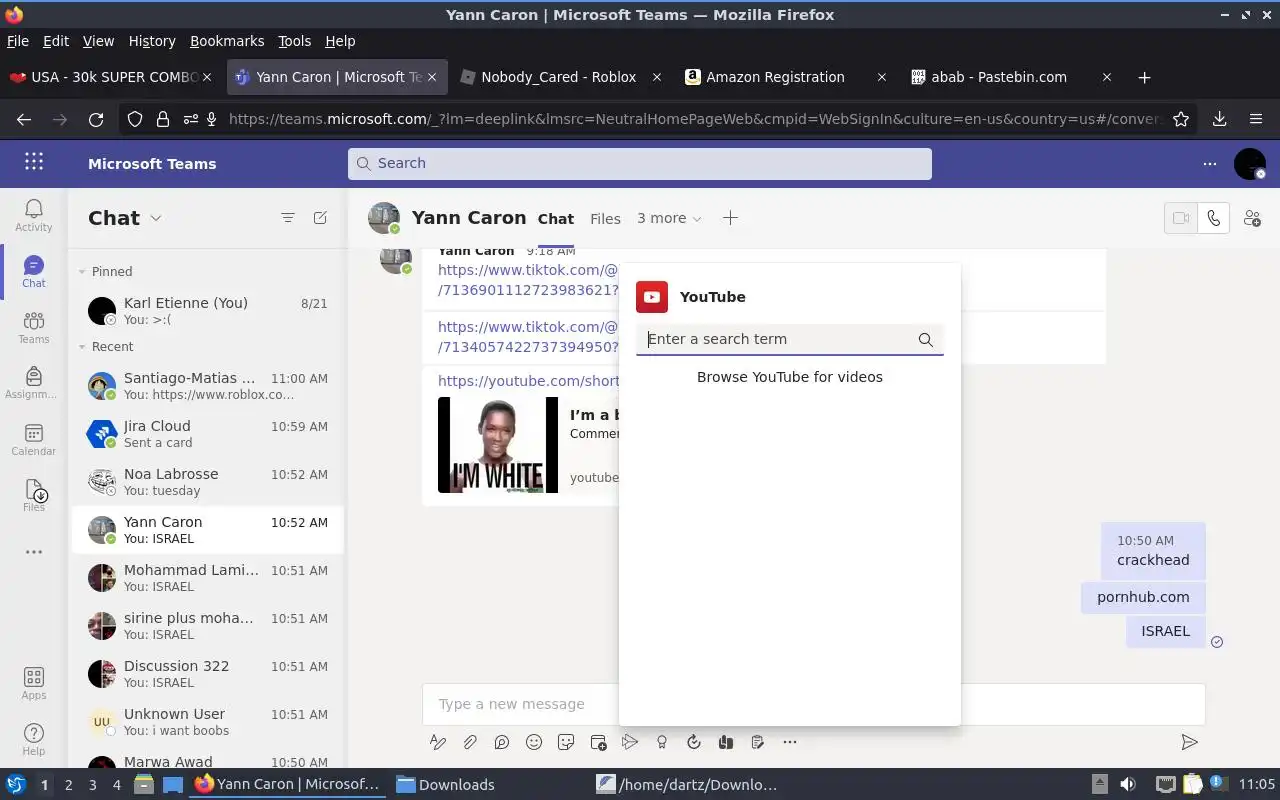Switch to workspace 2 in taskbar

click(68, 785)
